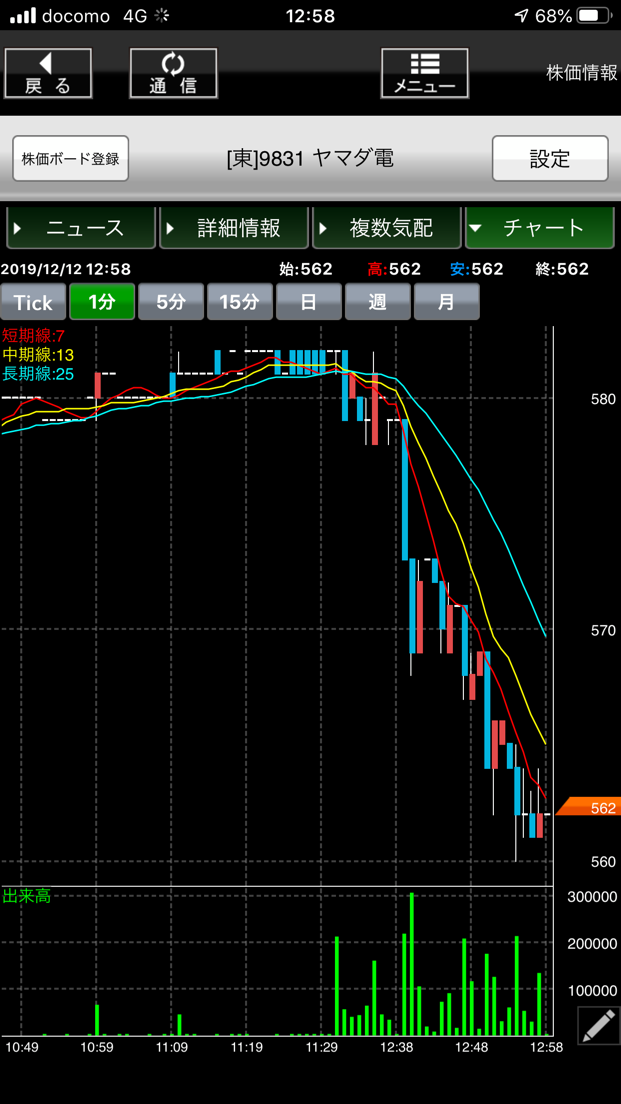Tap the 出来高 volume label
The width and height of the screenshot is (621, 1104).
[27, 896]
